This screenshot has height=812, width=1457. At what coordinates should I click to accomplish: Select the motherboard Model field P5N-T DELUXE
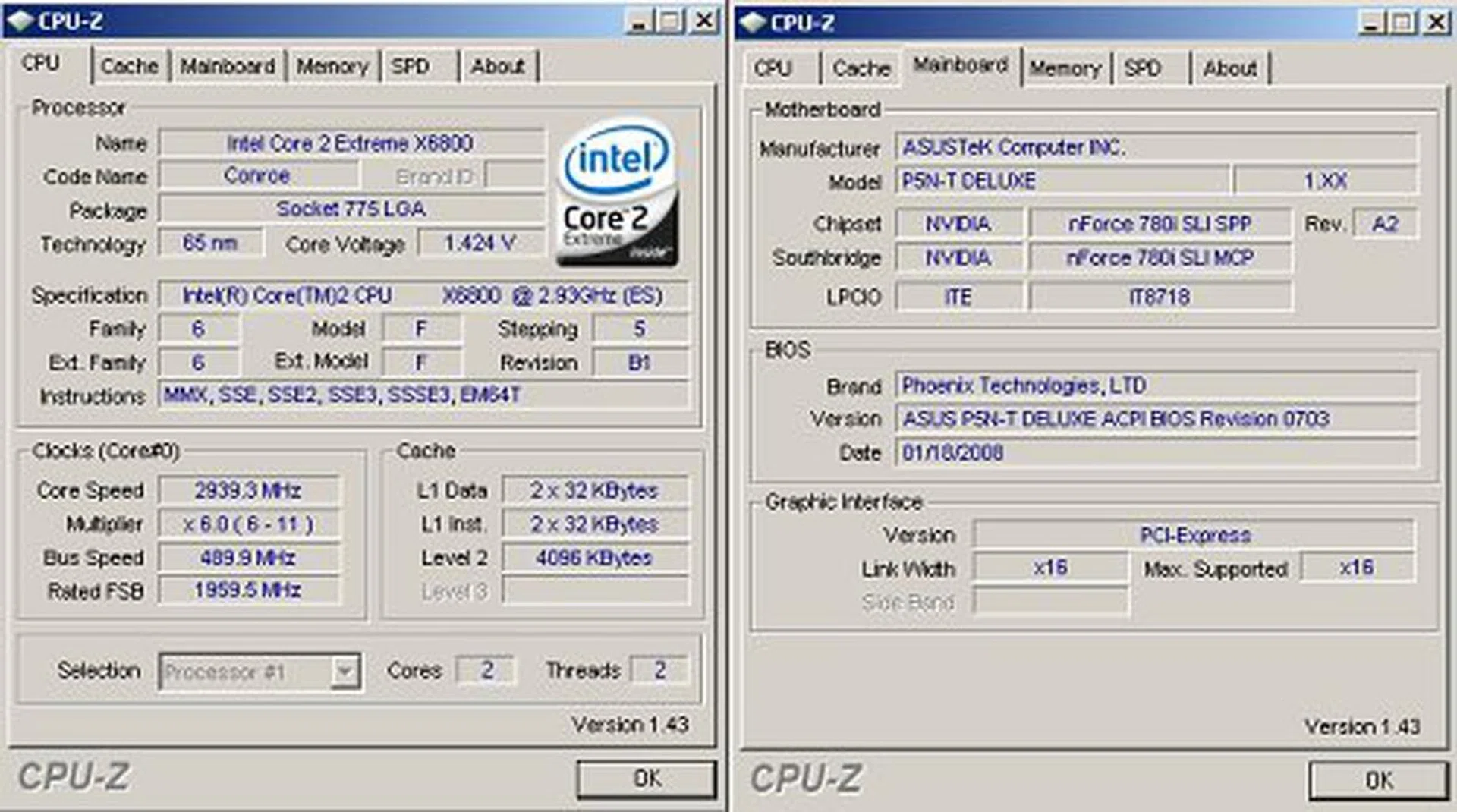point(1061,181)
